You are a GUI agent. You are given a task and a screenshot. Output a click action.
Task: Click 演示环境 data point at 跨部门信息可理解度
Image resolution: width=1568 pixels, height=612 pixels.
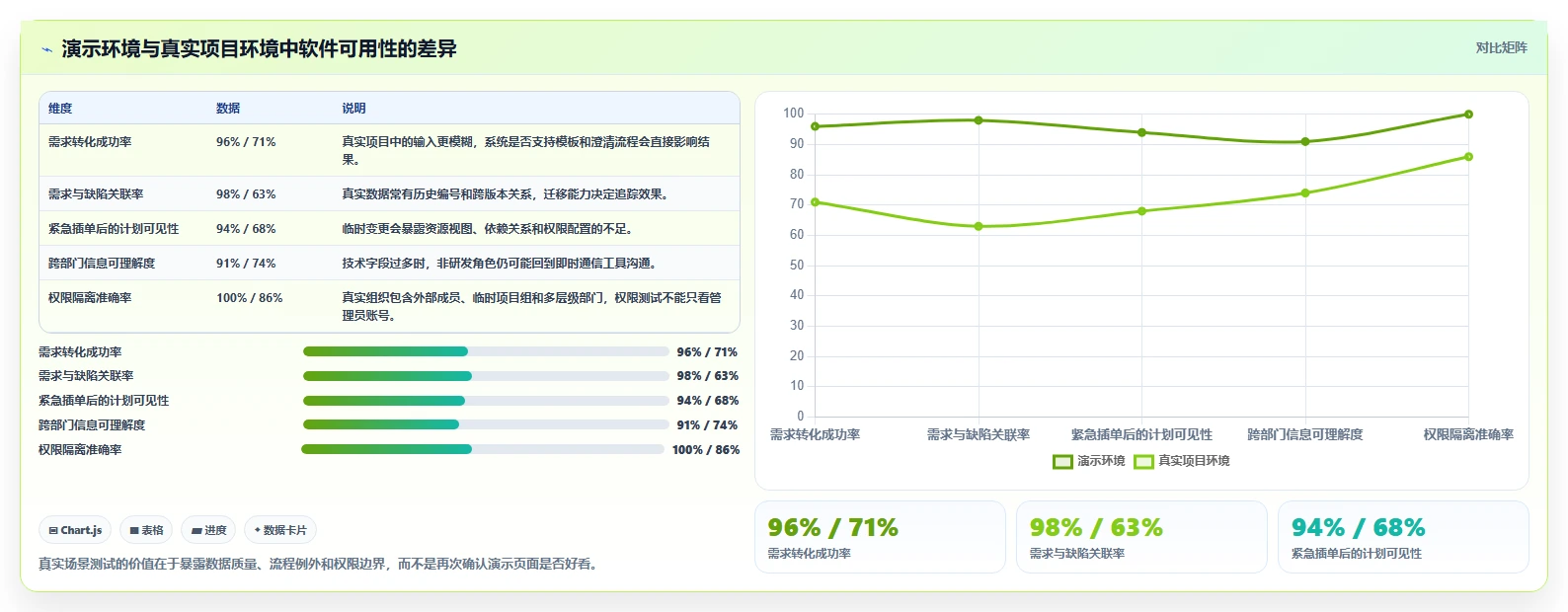[x=1305, y=141]
